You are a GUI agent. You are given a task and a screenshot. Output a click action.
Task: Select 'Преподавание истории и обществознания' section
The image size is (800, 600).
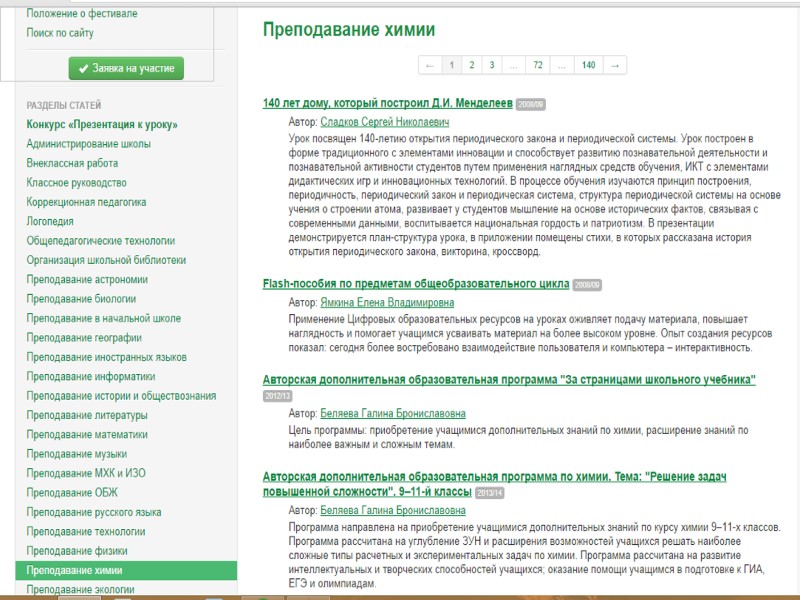coord(121,396)
